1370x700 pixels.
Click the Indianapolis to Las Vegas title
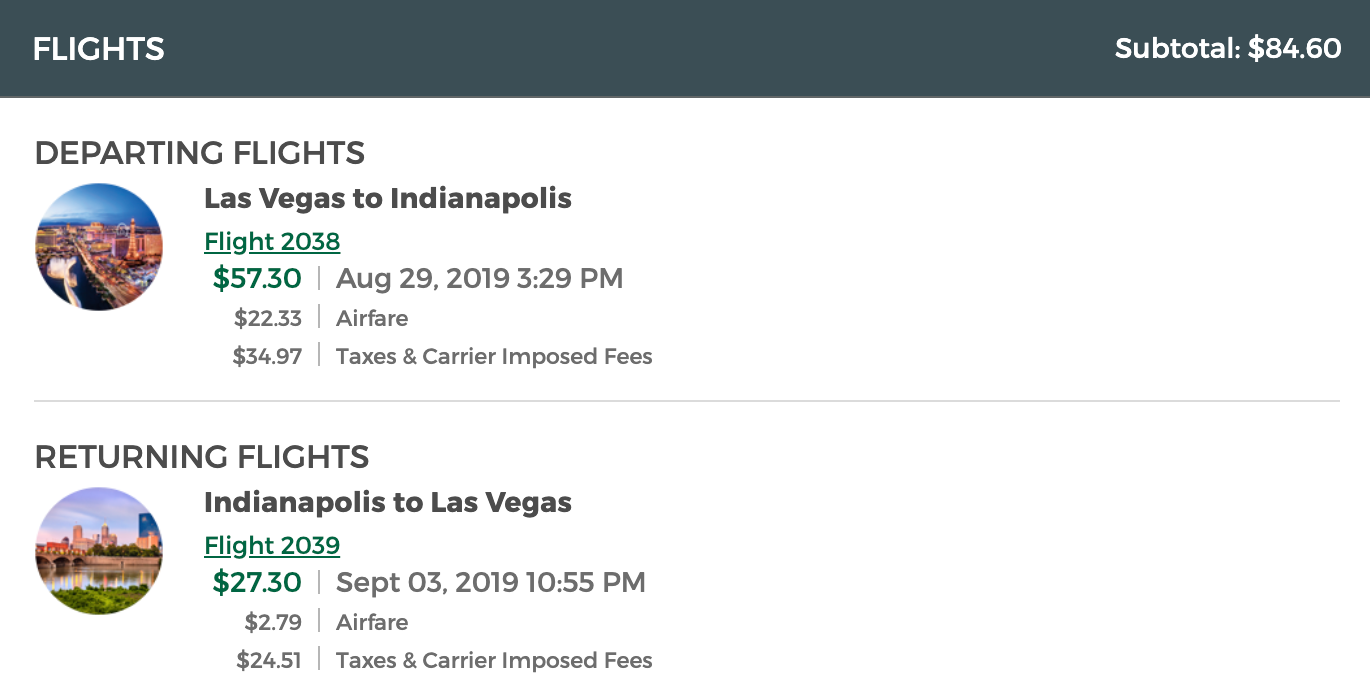click(x=388, y=502)
